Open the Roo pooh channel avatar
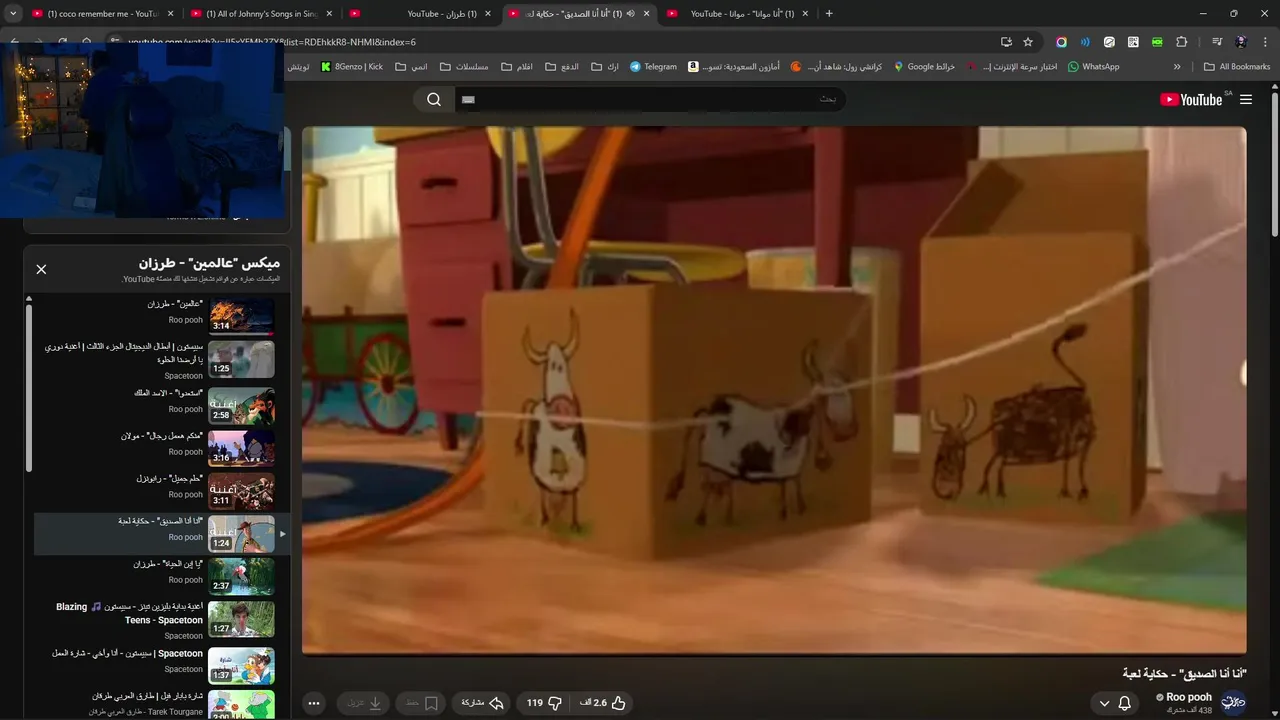Image resolution: width=1280 pixels, height=720 pixels. click(1234, 703)
